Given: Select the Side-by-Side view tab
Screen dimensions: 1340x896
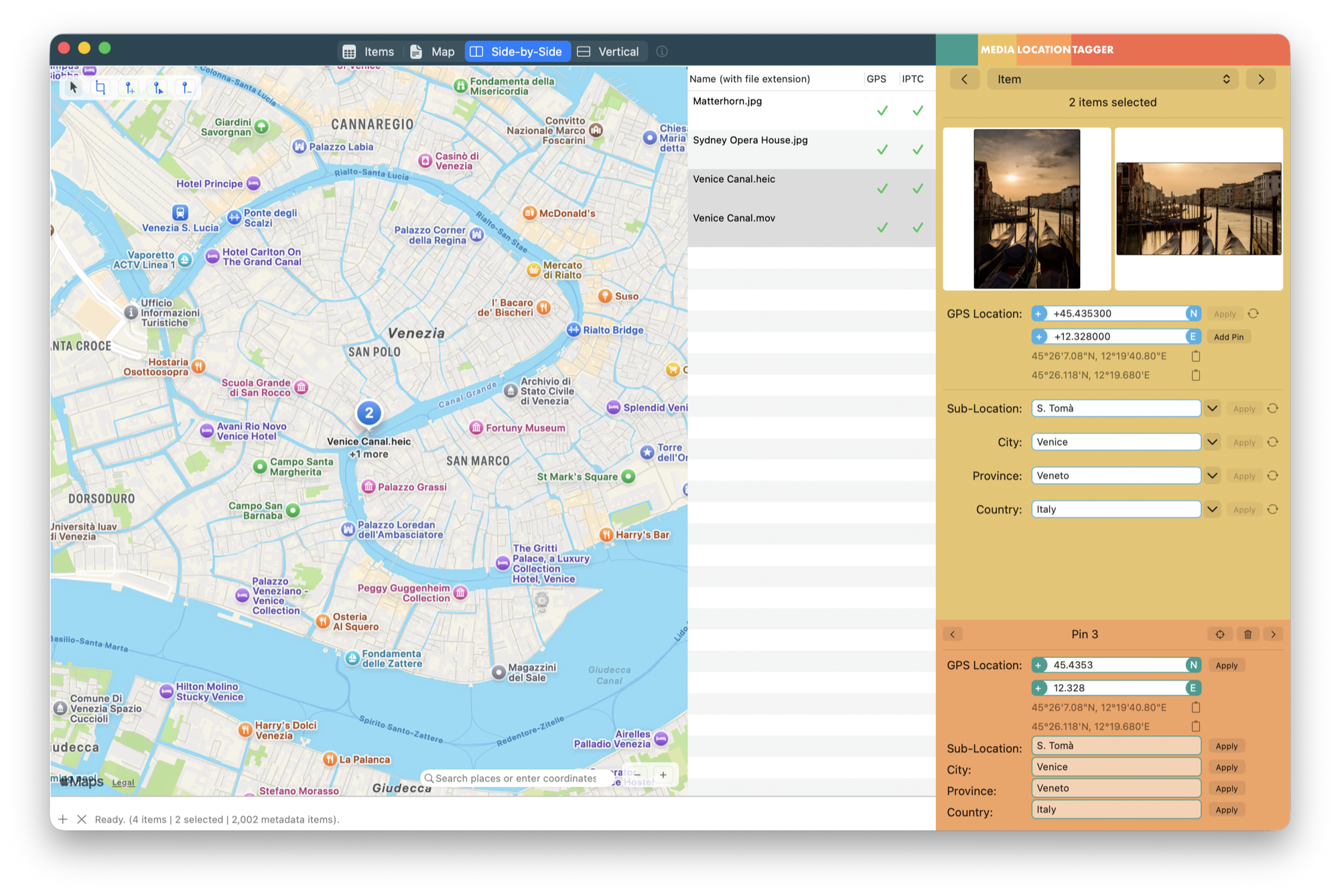Looking at the screenshot, I should click(x=517, y=52).
